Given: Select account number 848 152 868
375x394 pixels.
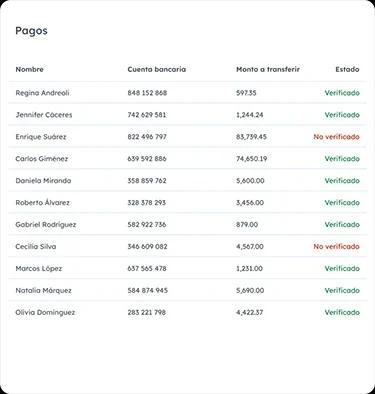Looking at the screenshot, I should [x=147, y=93].
